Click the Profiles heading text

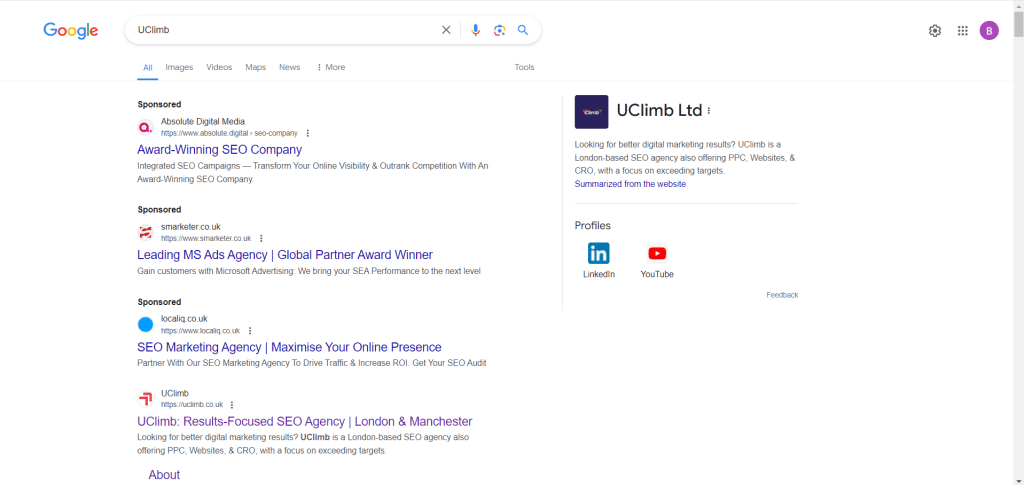coord(592,225)
